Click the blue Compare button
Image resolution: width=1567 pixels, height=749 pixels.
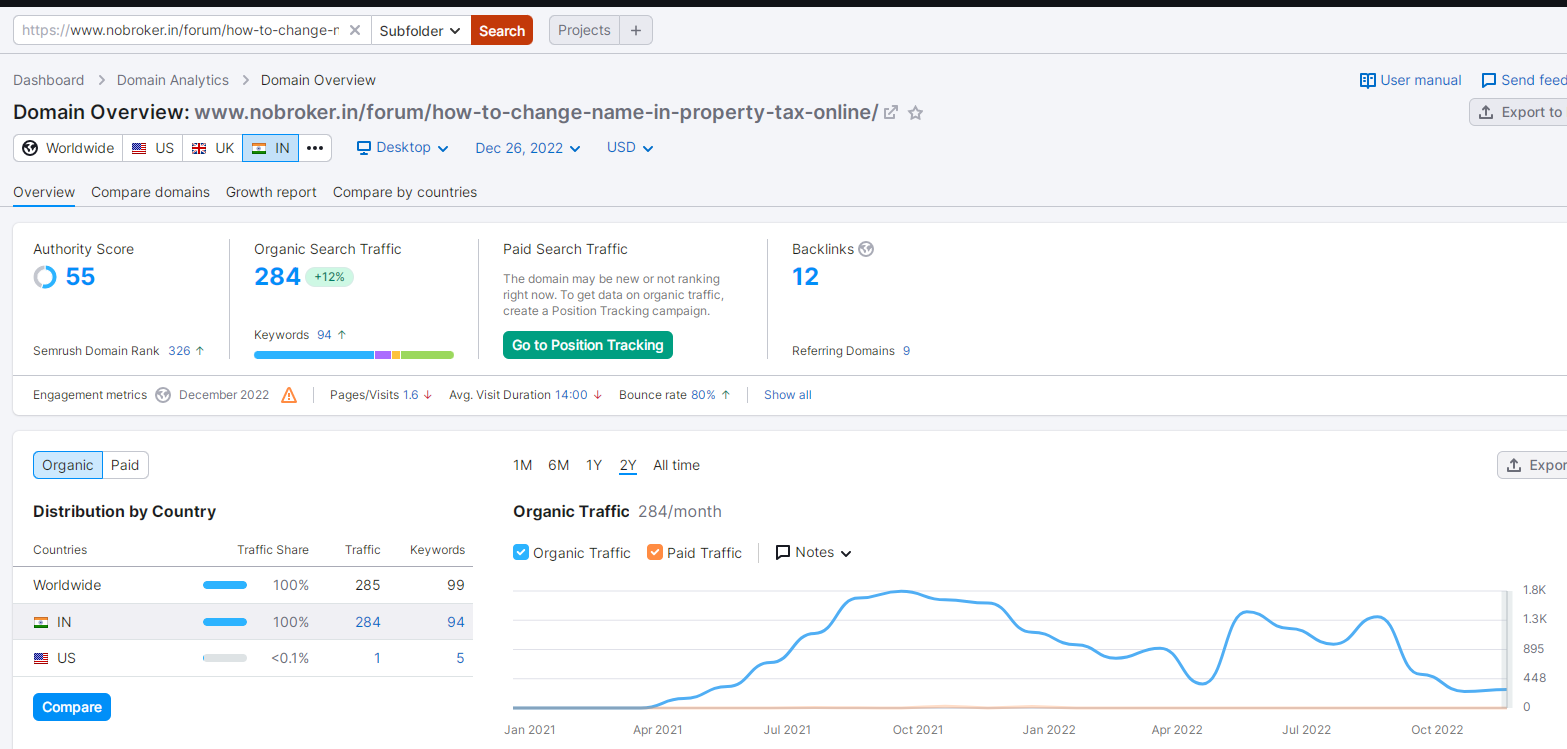72,707
